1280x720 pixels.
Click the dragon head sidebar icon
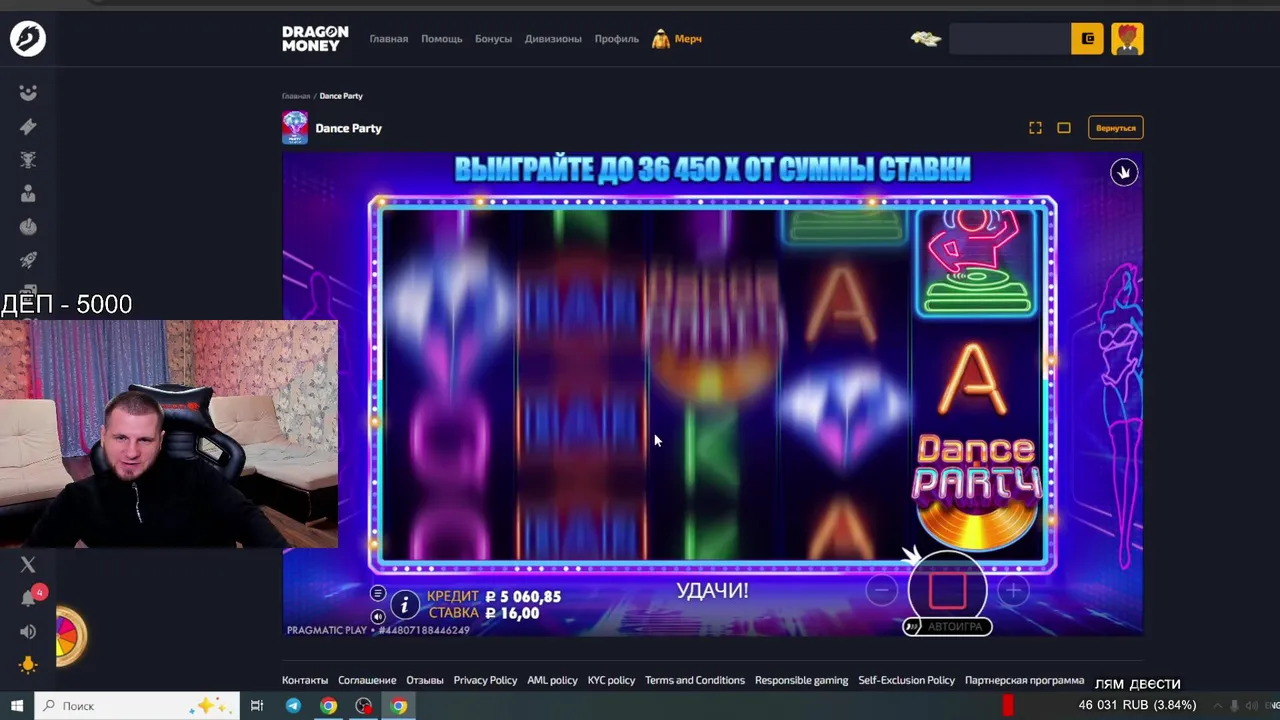tap(28, 160)
